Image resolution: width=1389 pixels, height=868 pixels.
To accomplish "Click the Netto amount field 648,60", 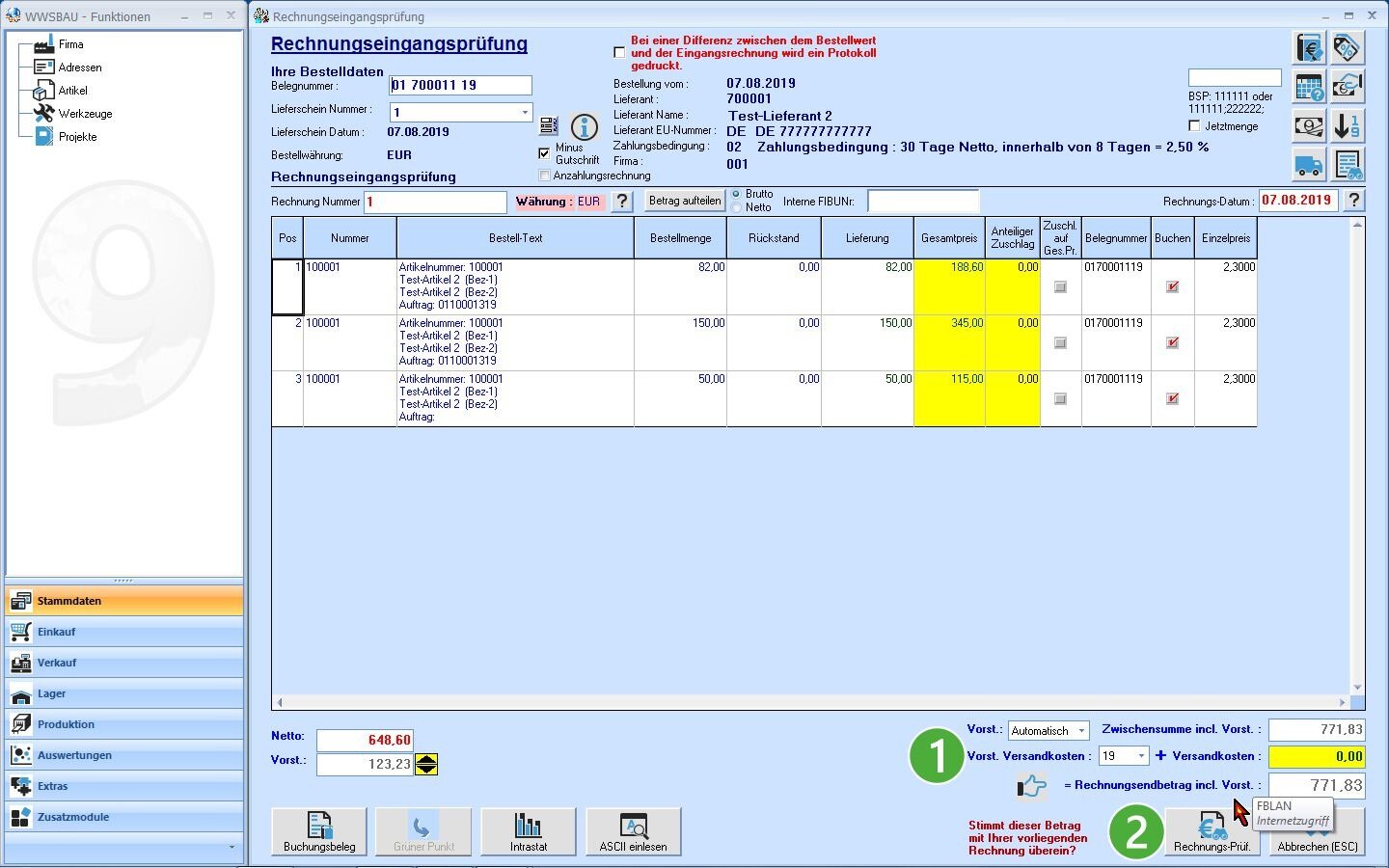I will [x=365, y=740].
